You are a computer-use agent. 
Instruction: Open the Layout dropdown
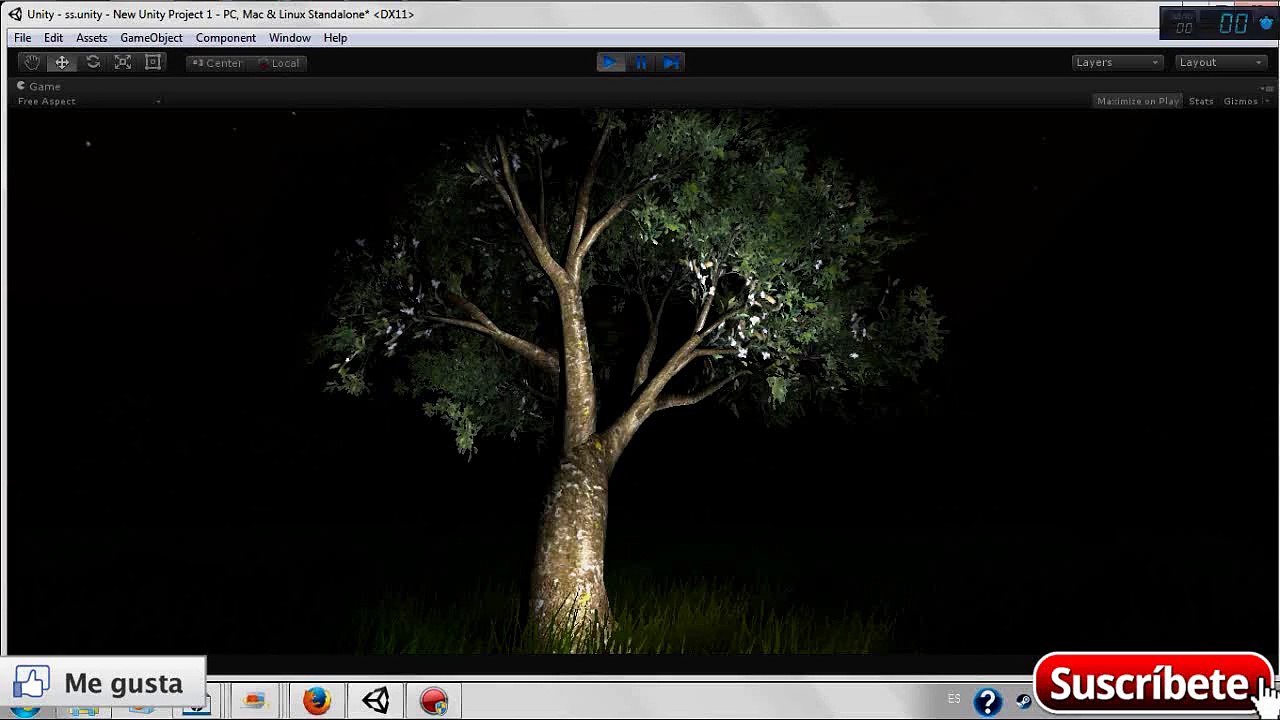point(1221,62)
